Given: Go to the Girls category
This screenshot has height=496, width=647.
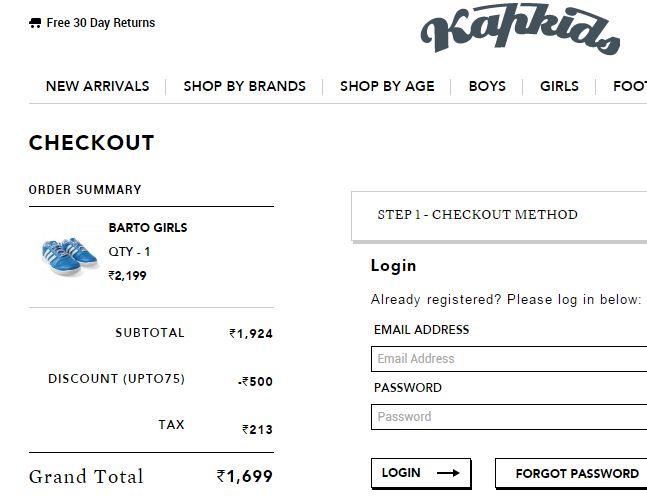Looking at the screenshot, I should click(x=559, y=86).
